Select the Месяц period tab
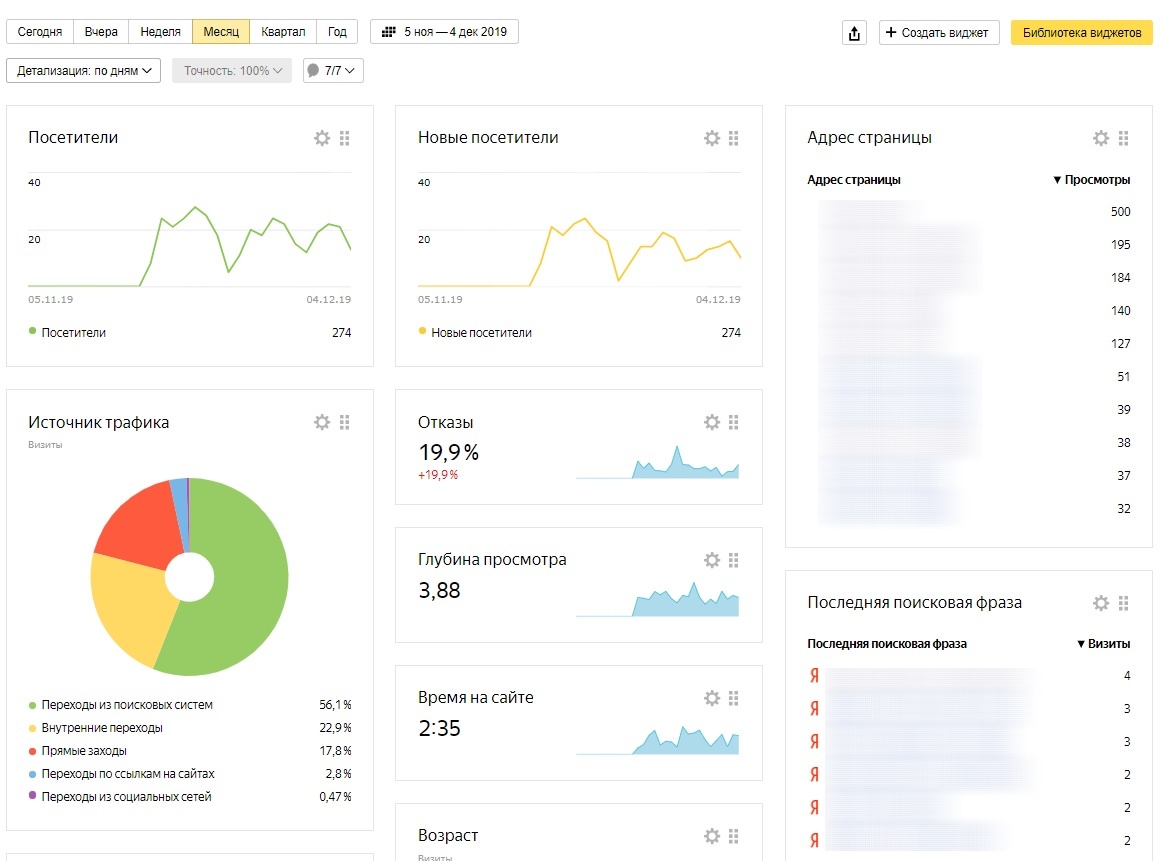The width and height of the screenshot is (1165, 861). pyautogui.click(x=221, y=32)
